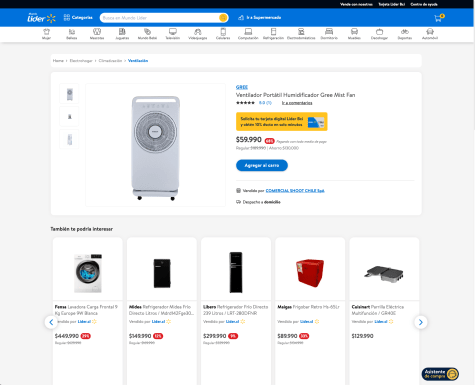Show previous recommended products with left arrow
Screen dimensions: 475x385
[x=51, y=322]
